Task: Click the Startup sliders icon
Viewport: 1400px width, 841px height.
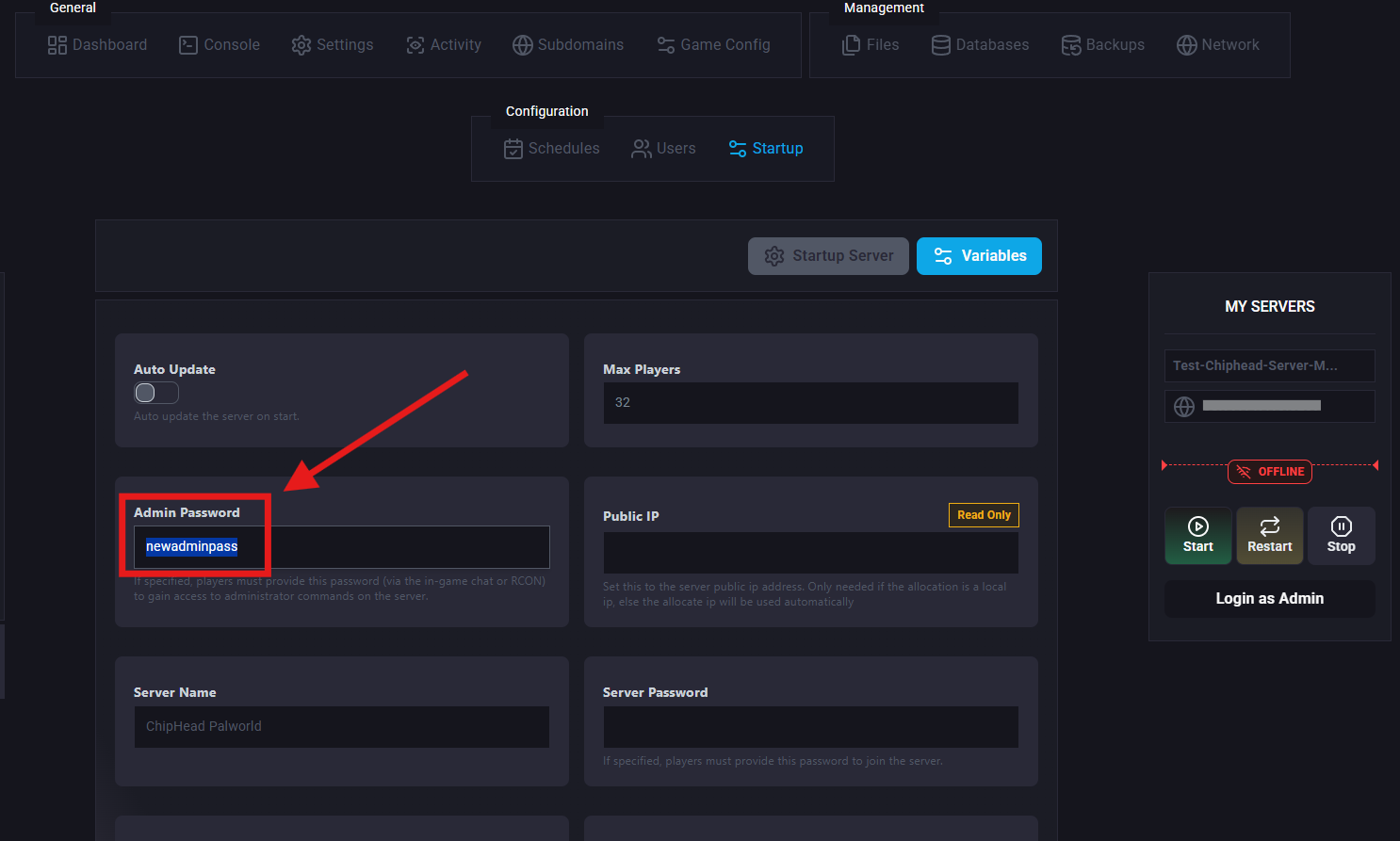Action: pos(738,149)
